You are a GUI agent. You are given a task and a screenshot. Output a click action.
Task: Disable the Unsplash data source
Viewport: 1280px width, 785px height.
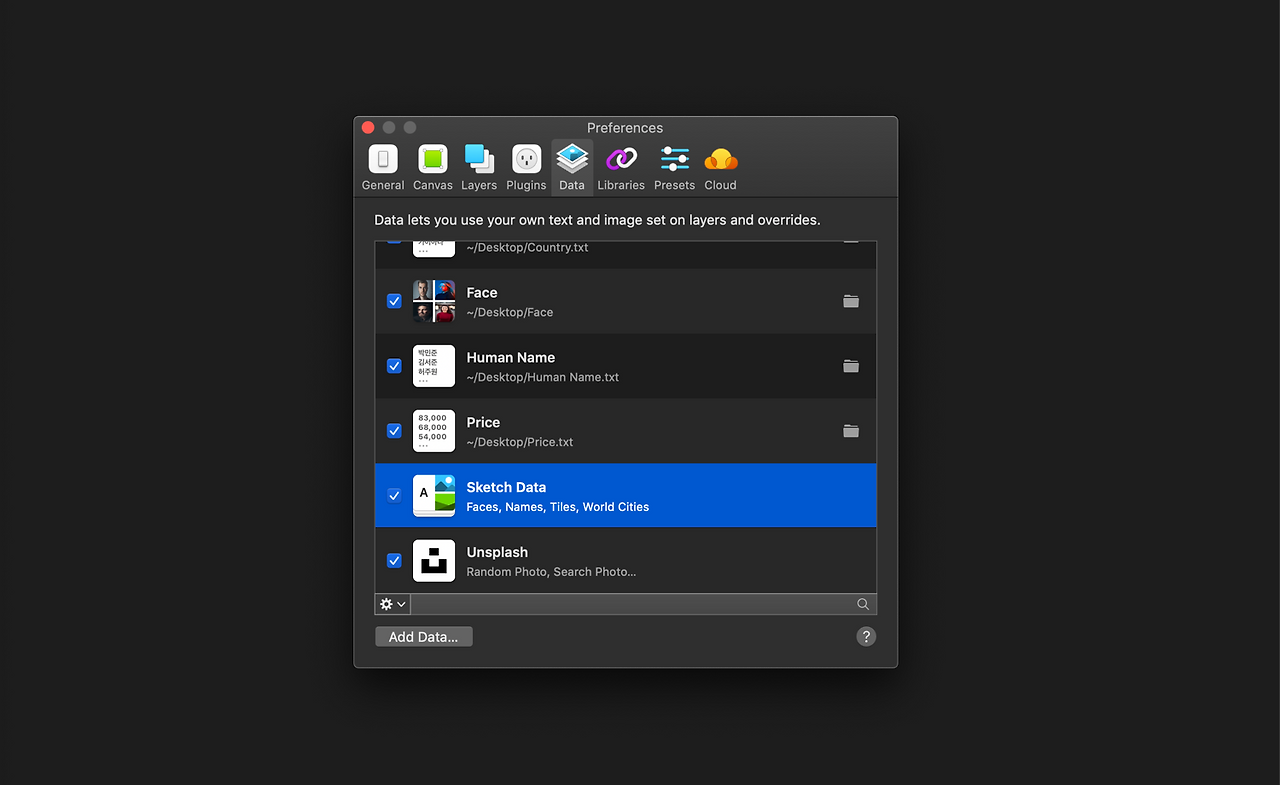pyautogui.click(x=393, y=560)
